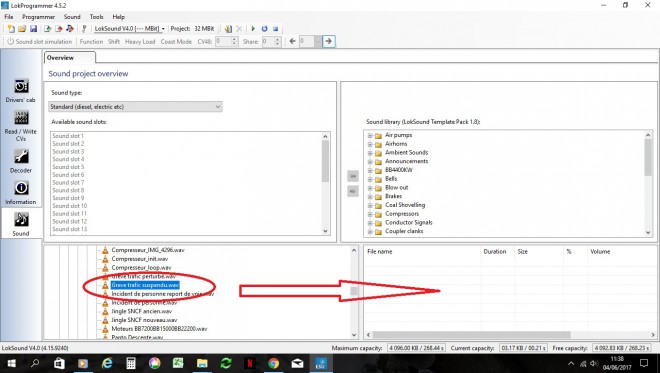Toggle the Heavy Load simulation option
660x373 pixels.
140,42
